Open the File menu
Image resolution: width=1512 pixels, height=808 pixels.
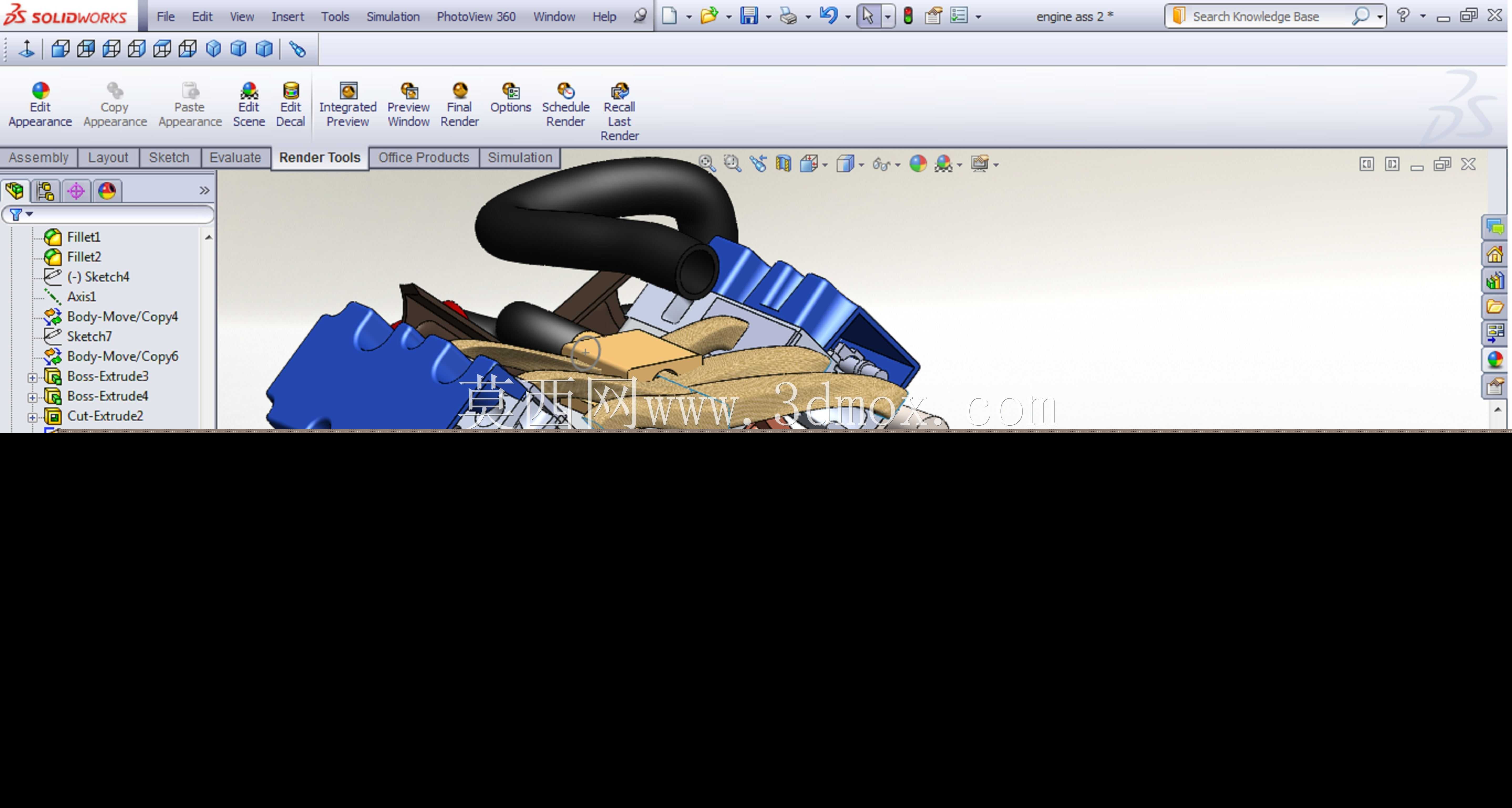pyautogui.click(x=166, y=17)
